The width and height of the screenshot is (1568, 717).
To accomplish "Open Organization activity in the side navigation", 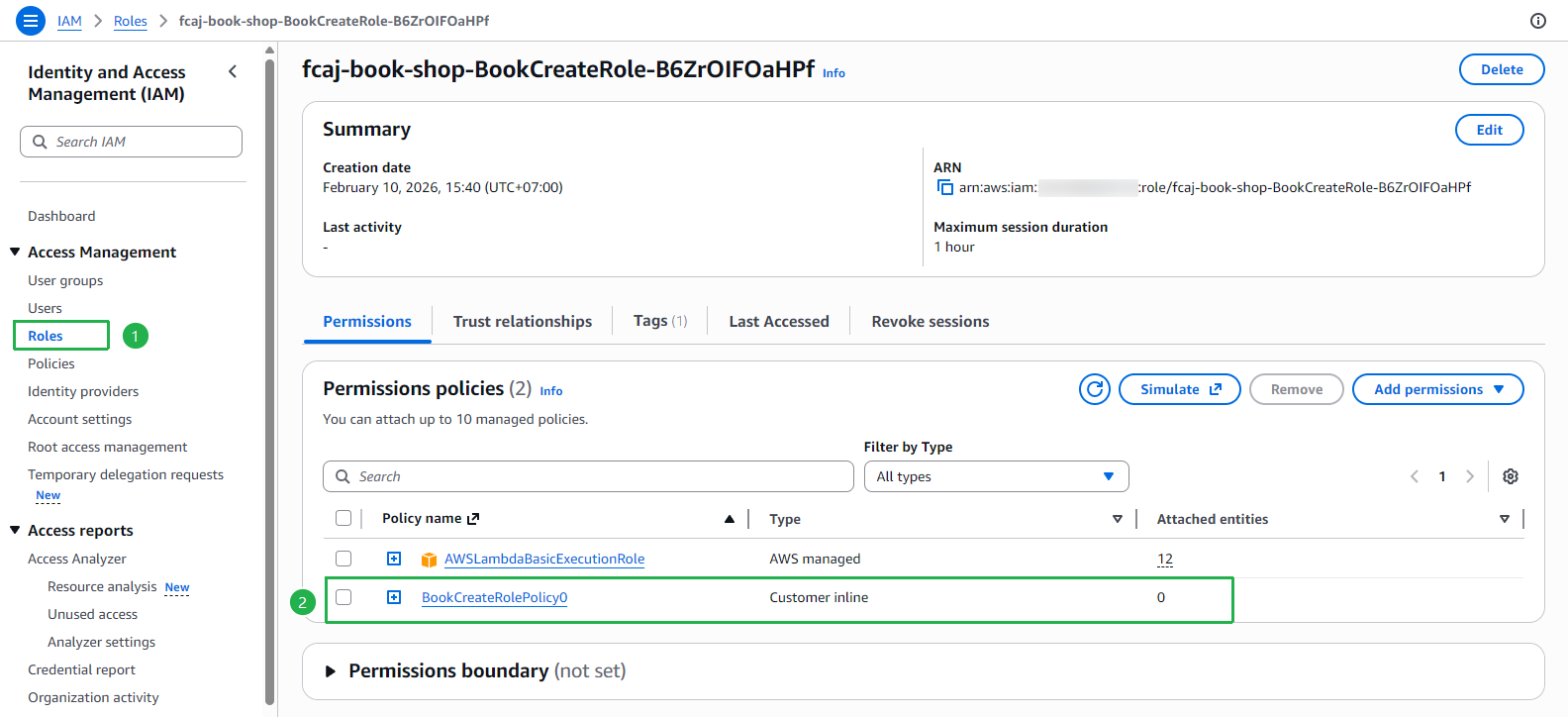I will point(93,697).
